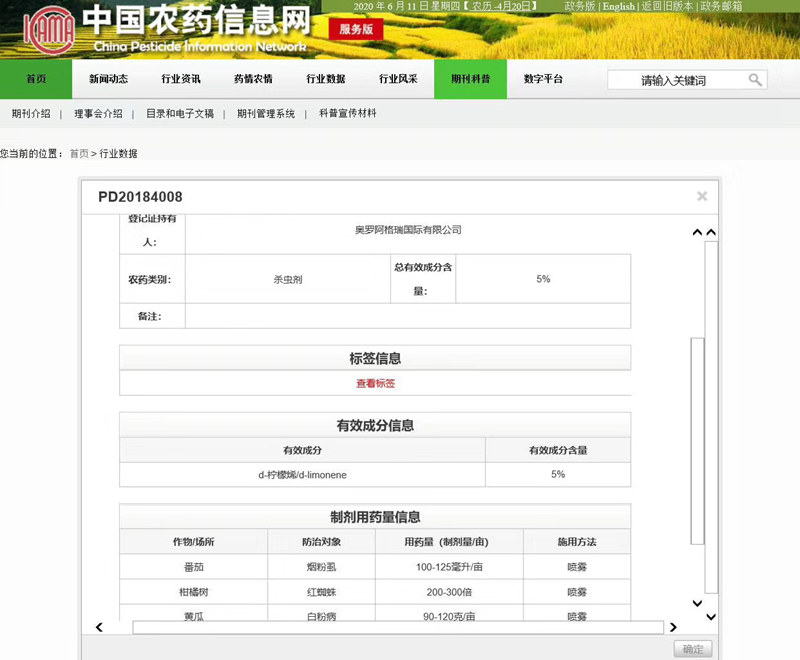800x660 pixels.
Task: Click the left arrow of the horizontal scrollbar
Action: pos(100,626)
